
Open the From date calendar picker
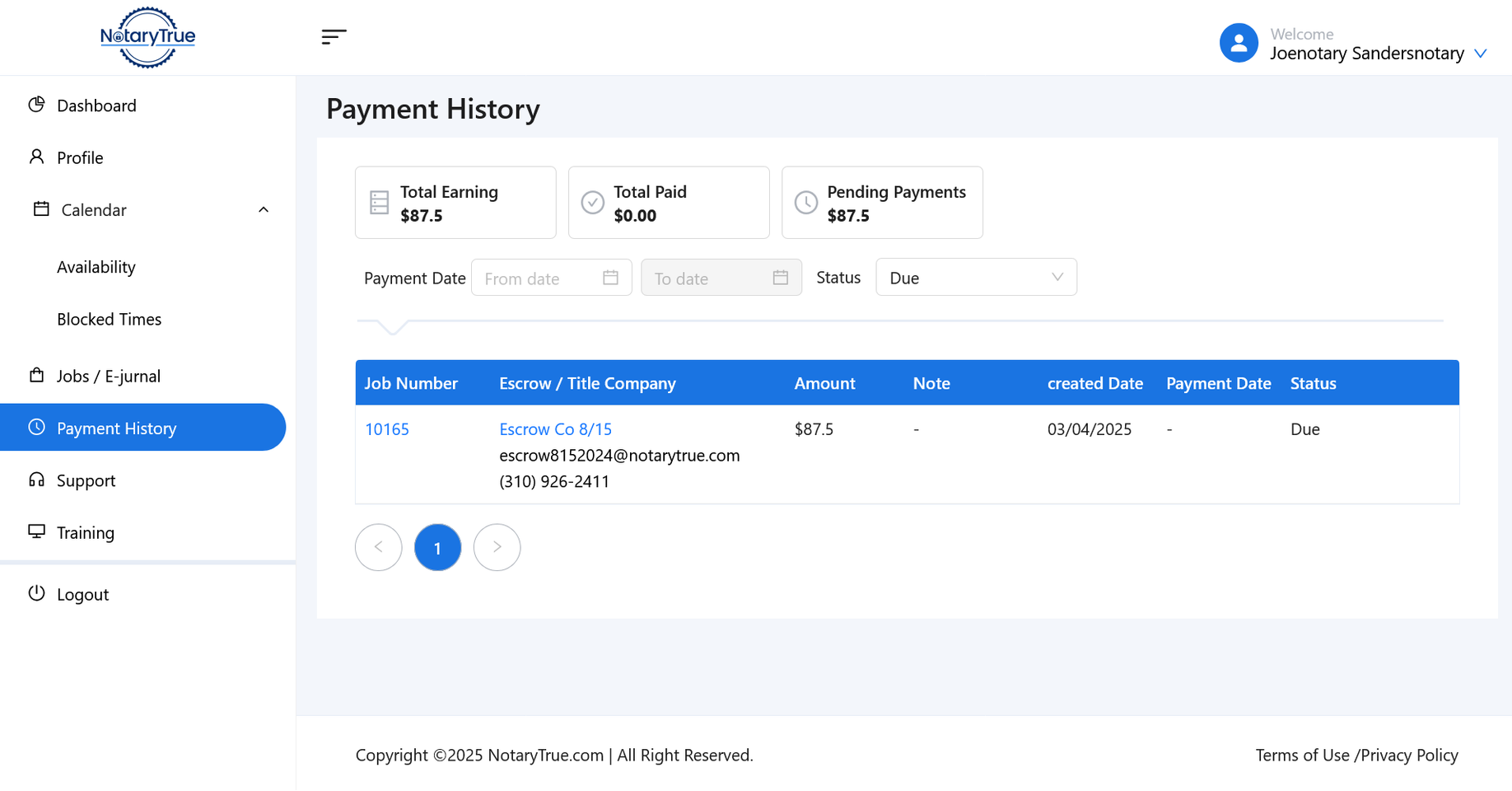pos(611,278)
